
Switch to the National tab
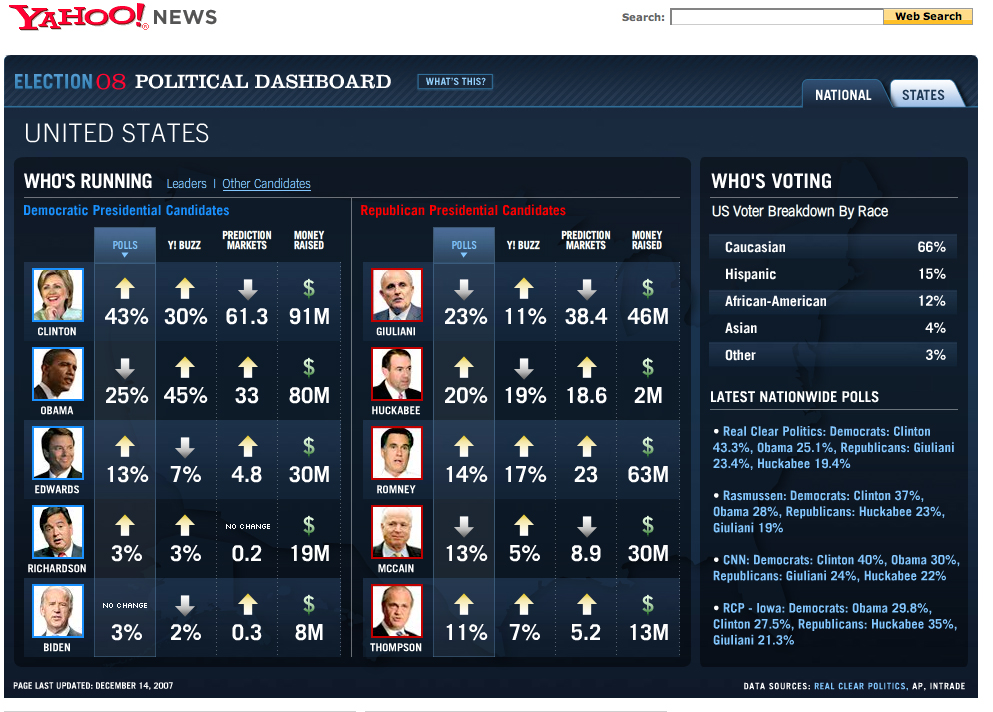tap(843, 94)
